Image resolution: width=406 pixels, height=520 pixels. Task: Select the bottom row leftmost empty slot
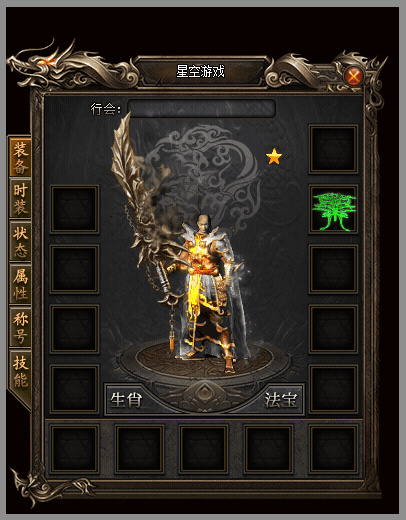click(74, 449)
